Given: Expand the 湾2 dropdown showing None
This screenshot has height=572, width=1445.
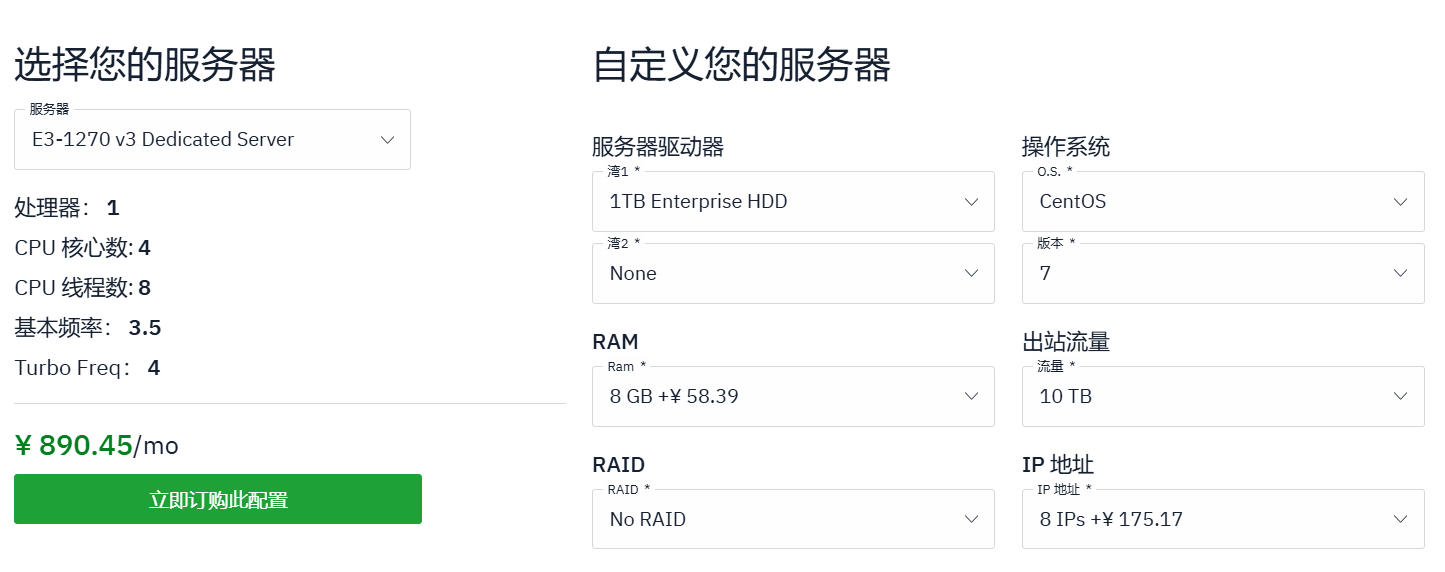Looking at the screenshot, I should click(780, 274).
